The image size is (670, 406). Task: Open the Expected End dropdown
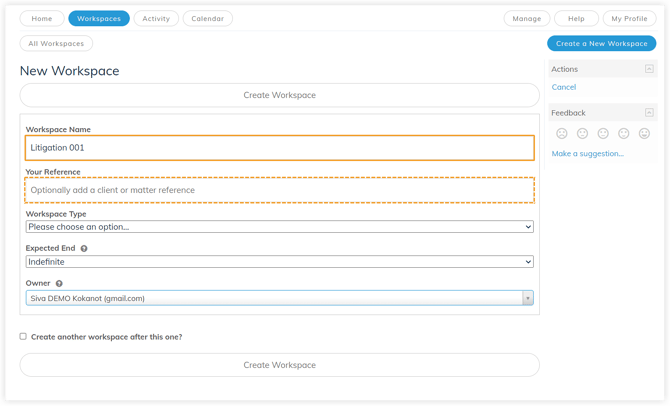point(279,262)
